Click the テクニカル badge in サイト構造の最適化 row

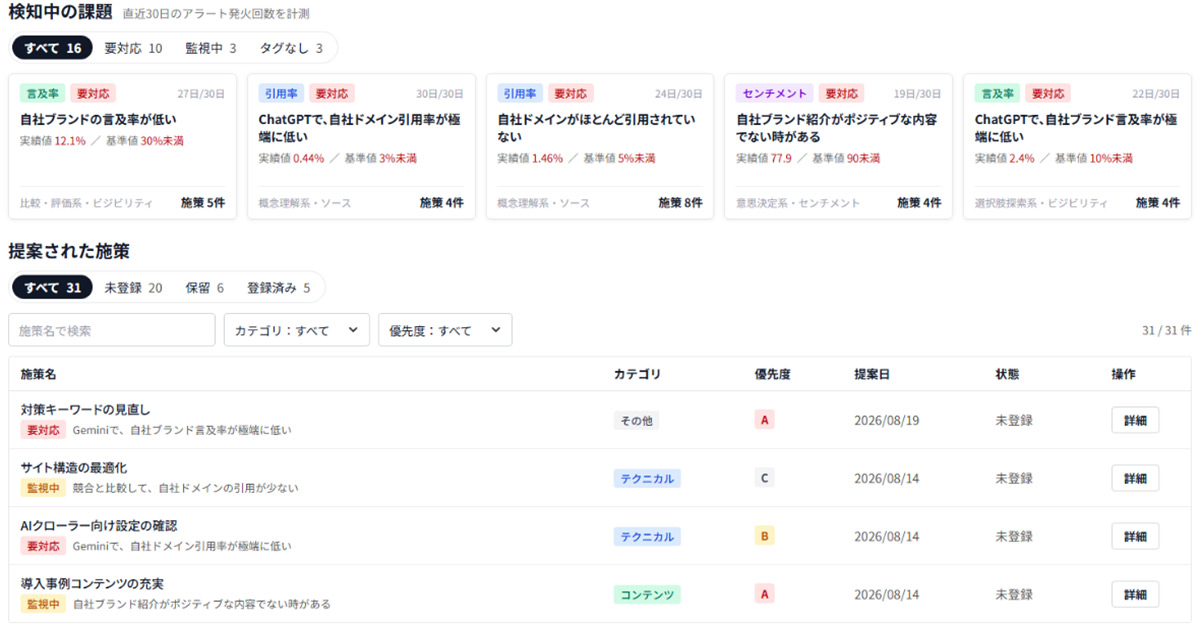(x=647, y=479)
